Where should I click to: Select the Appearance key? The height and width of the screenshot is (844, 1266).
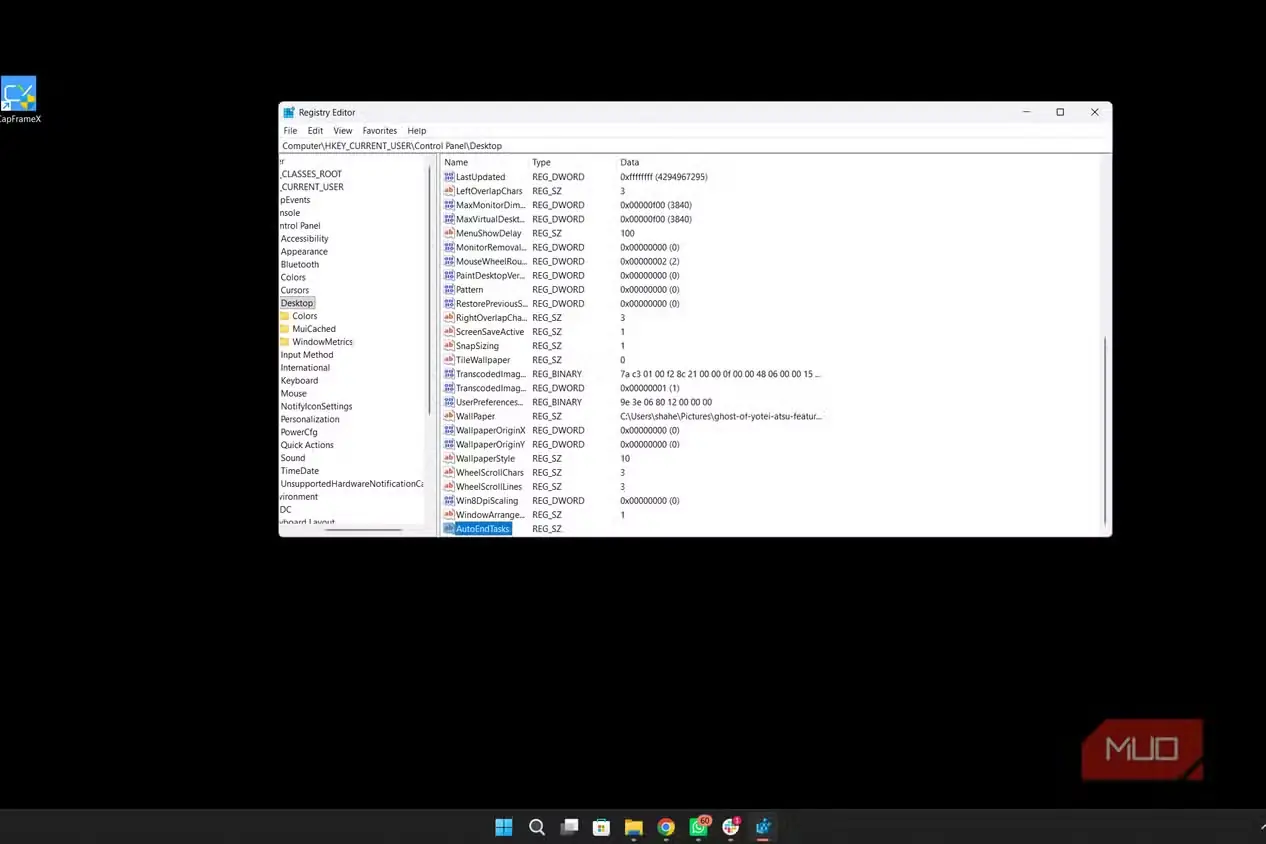304,252
